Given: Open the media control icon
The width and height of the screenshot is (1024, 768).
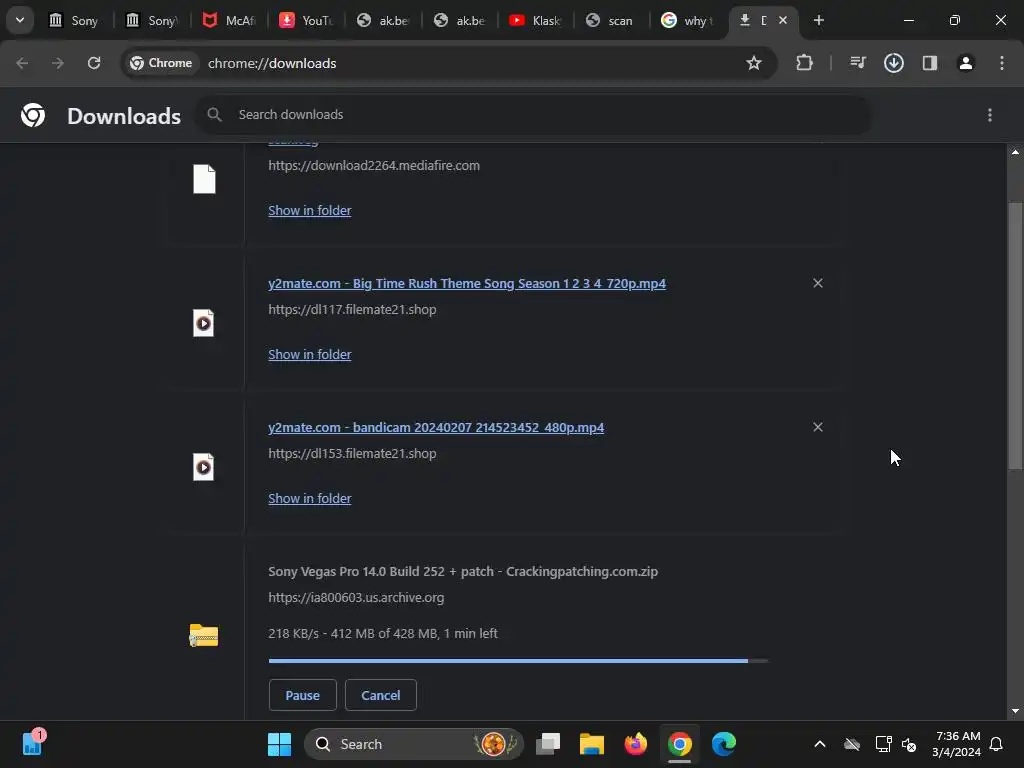Looking at the screenshot, I should [x=858, y=63].
